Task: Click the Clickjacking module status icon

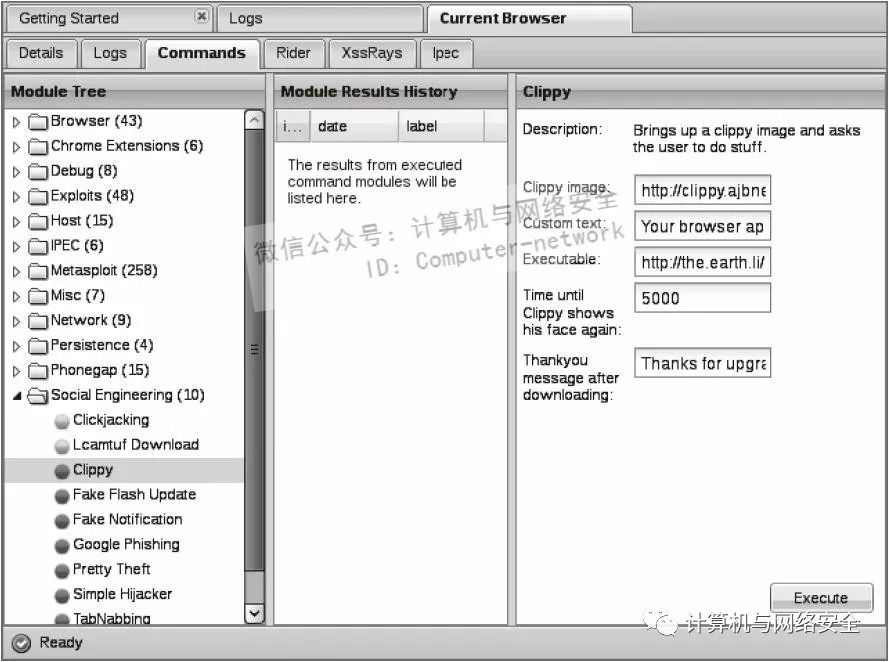Action: pos(62,421)
